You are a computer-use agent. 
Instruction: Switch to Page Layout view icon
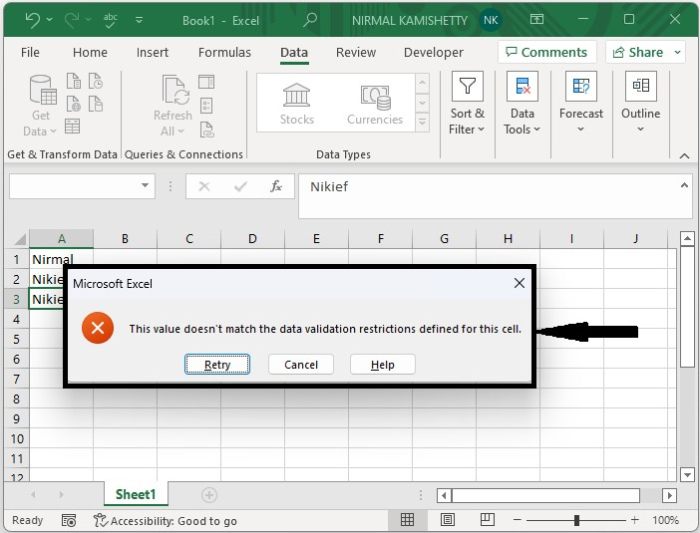447,520
